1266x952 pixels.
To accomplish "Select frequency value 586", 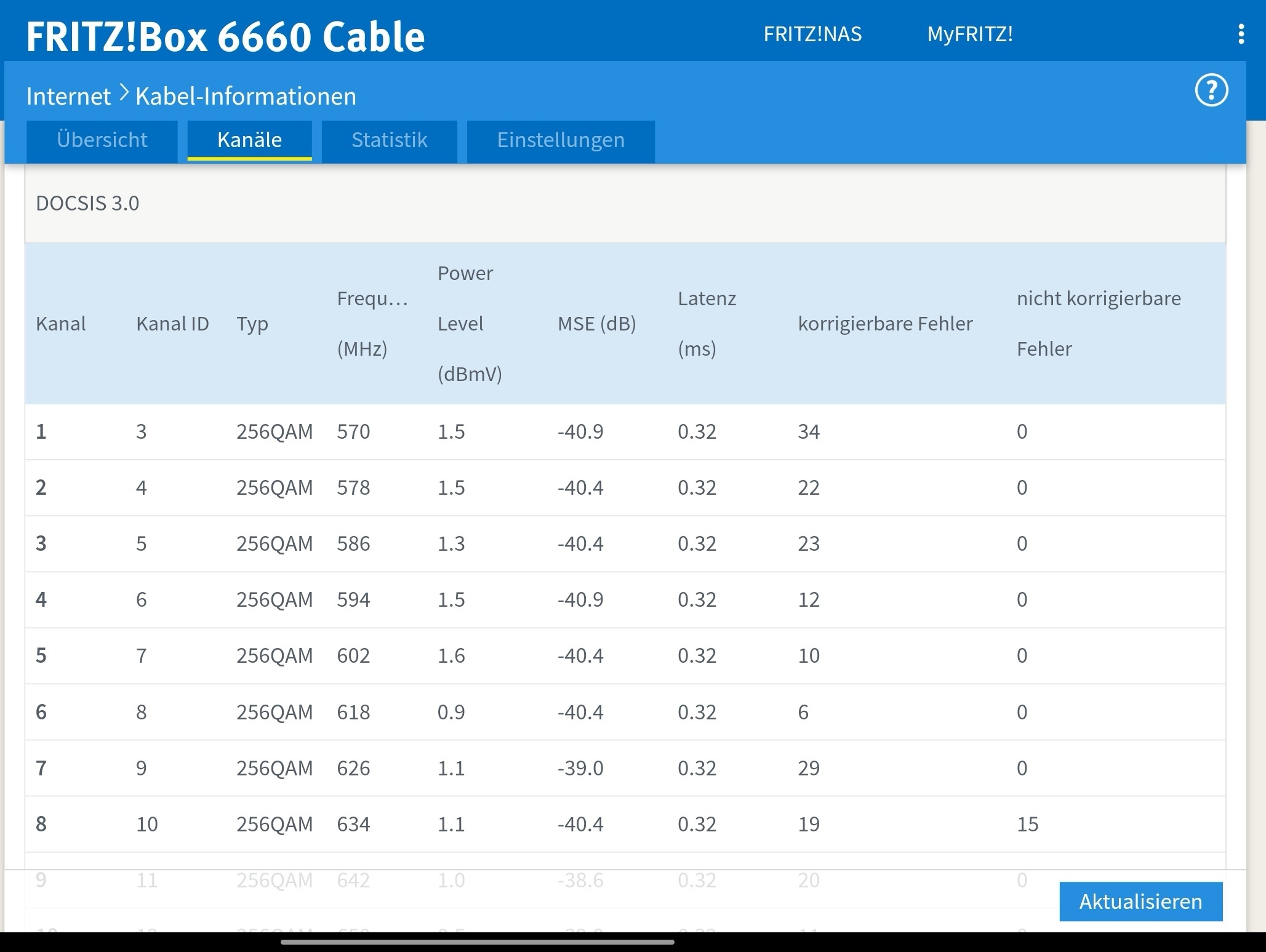I will [x=353, y=544].
